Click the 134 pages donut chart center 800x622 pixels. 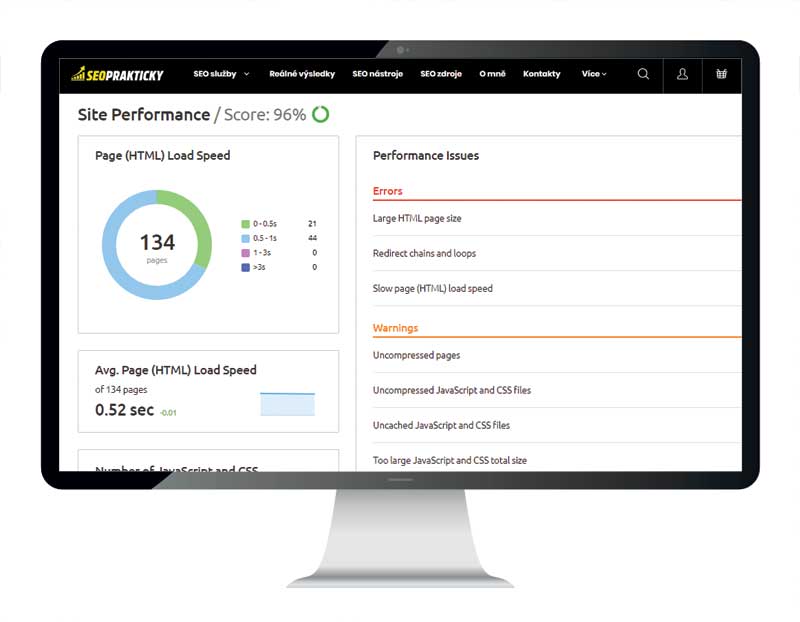157,245
